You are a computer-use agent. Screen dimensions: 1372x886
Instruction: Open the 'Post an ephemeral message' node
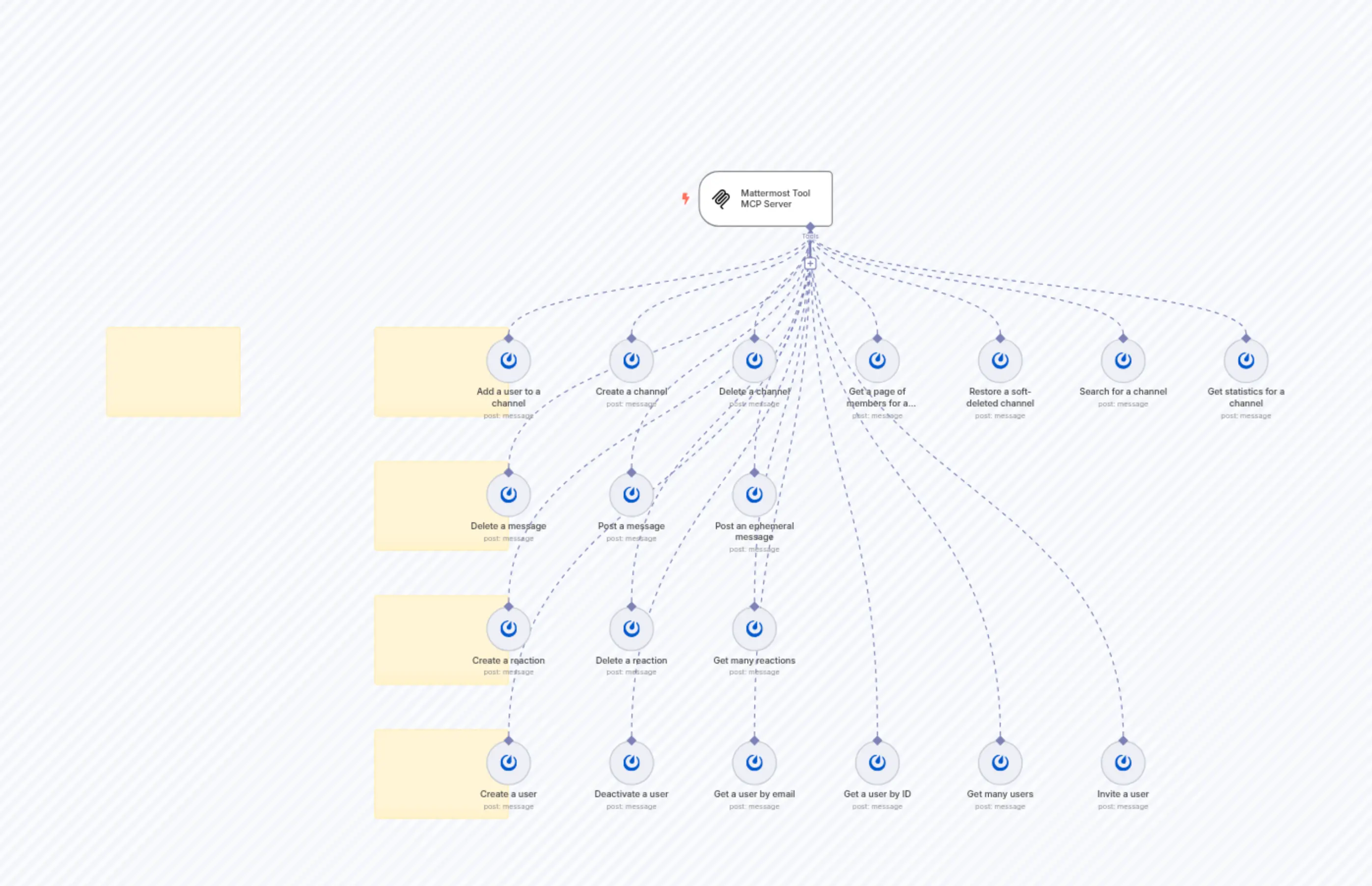pos(754,494)
